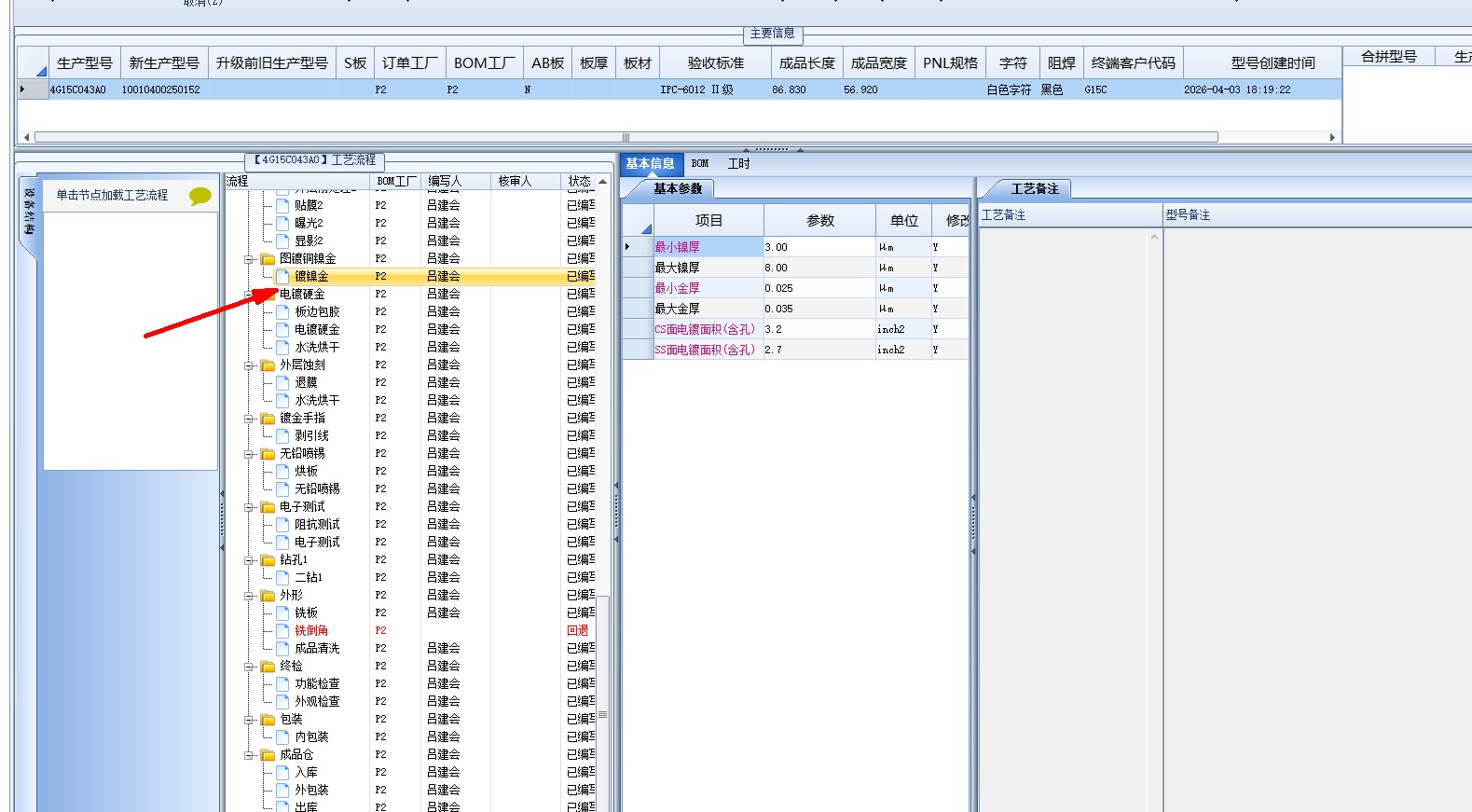Collapse the 终检 tree node
The width and height of the screenshot is (1472, 812).
(250, 667)
